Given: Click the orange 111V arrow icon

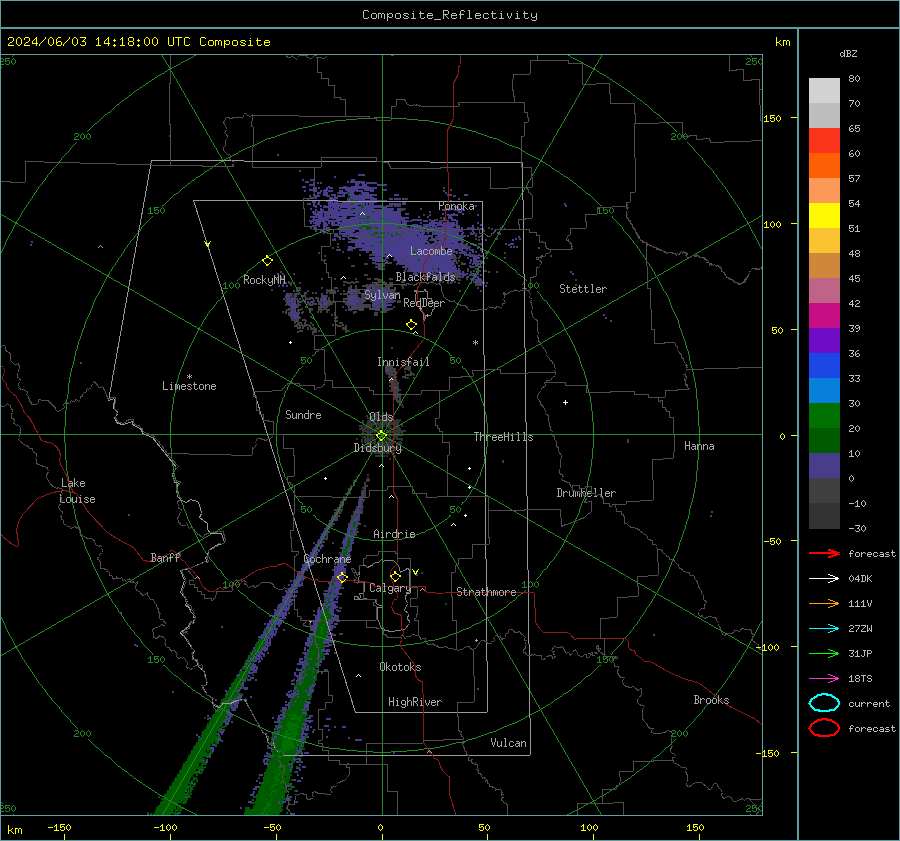Looking at the screenshot, I should coord(824,603).
